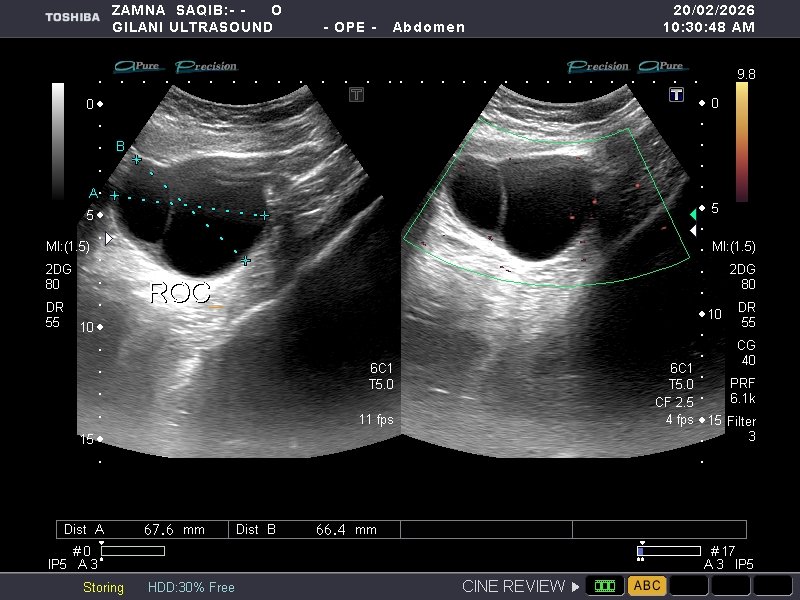800x600 pixels.
Task: Click the caliper B start cross marker
Action: (x=136, y=160)
